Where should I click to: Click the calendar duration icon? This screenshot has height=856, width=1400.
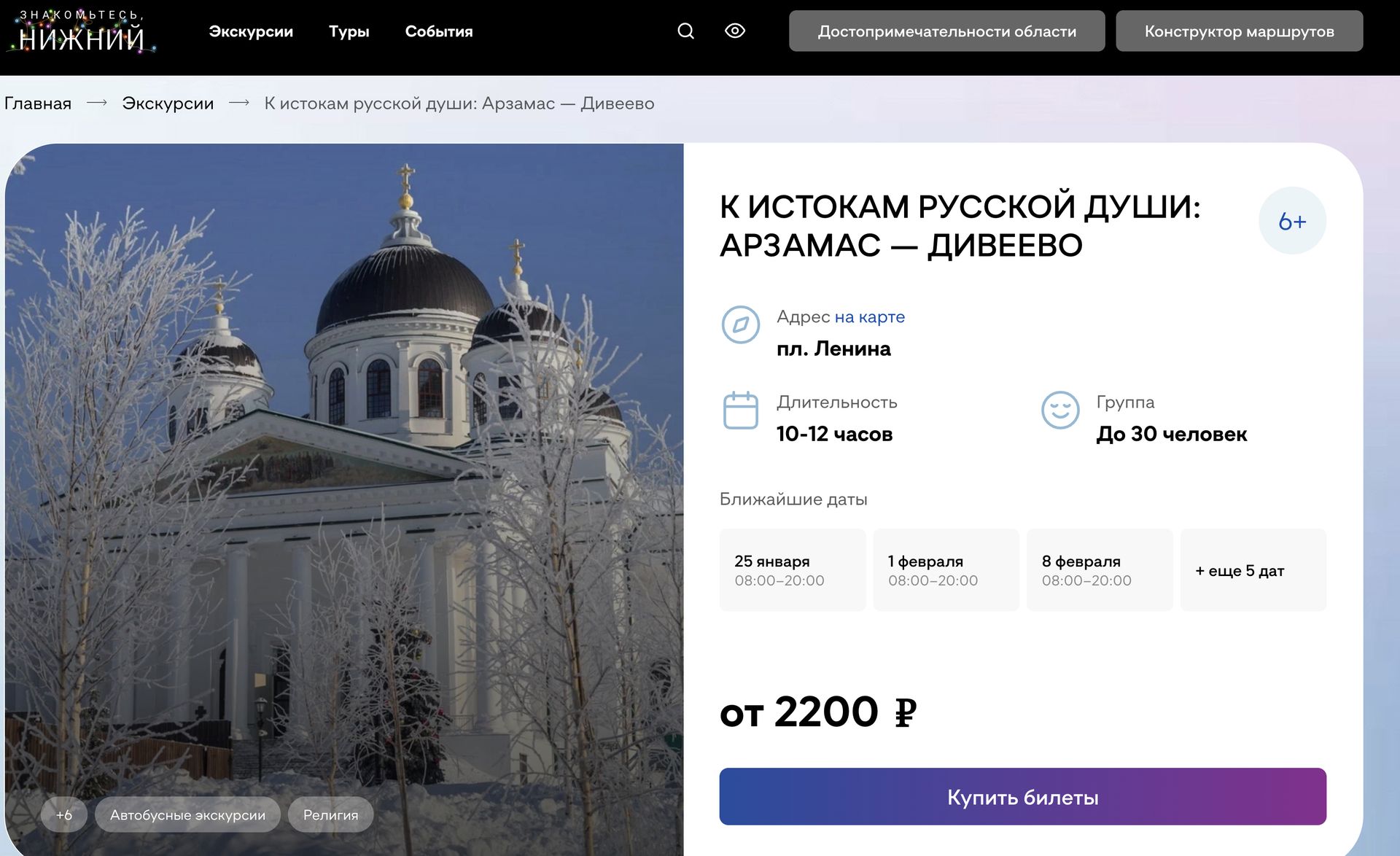[740, 411]
